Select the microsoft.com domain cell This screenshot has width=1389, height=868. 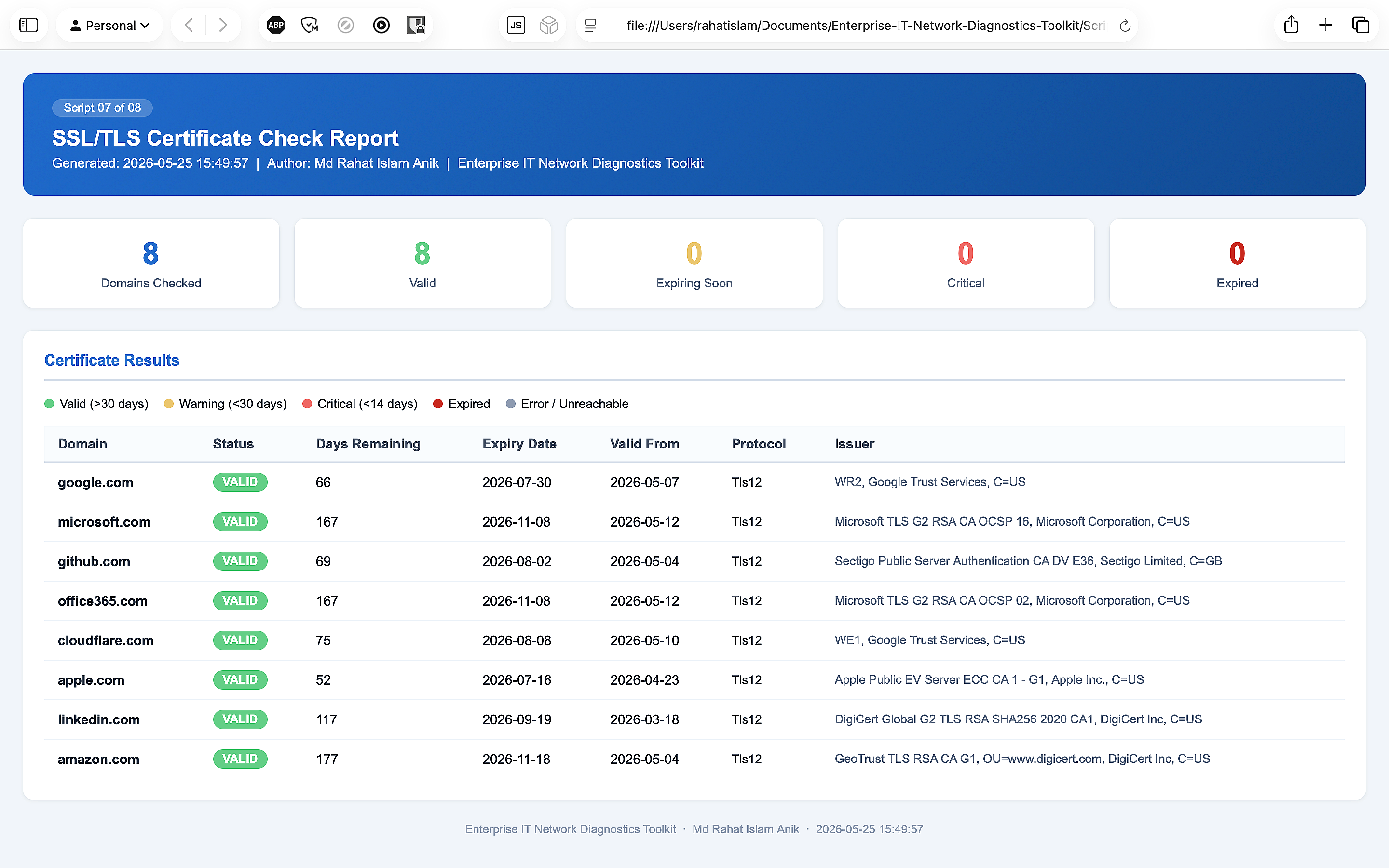[105, 522]
